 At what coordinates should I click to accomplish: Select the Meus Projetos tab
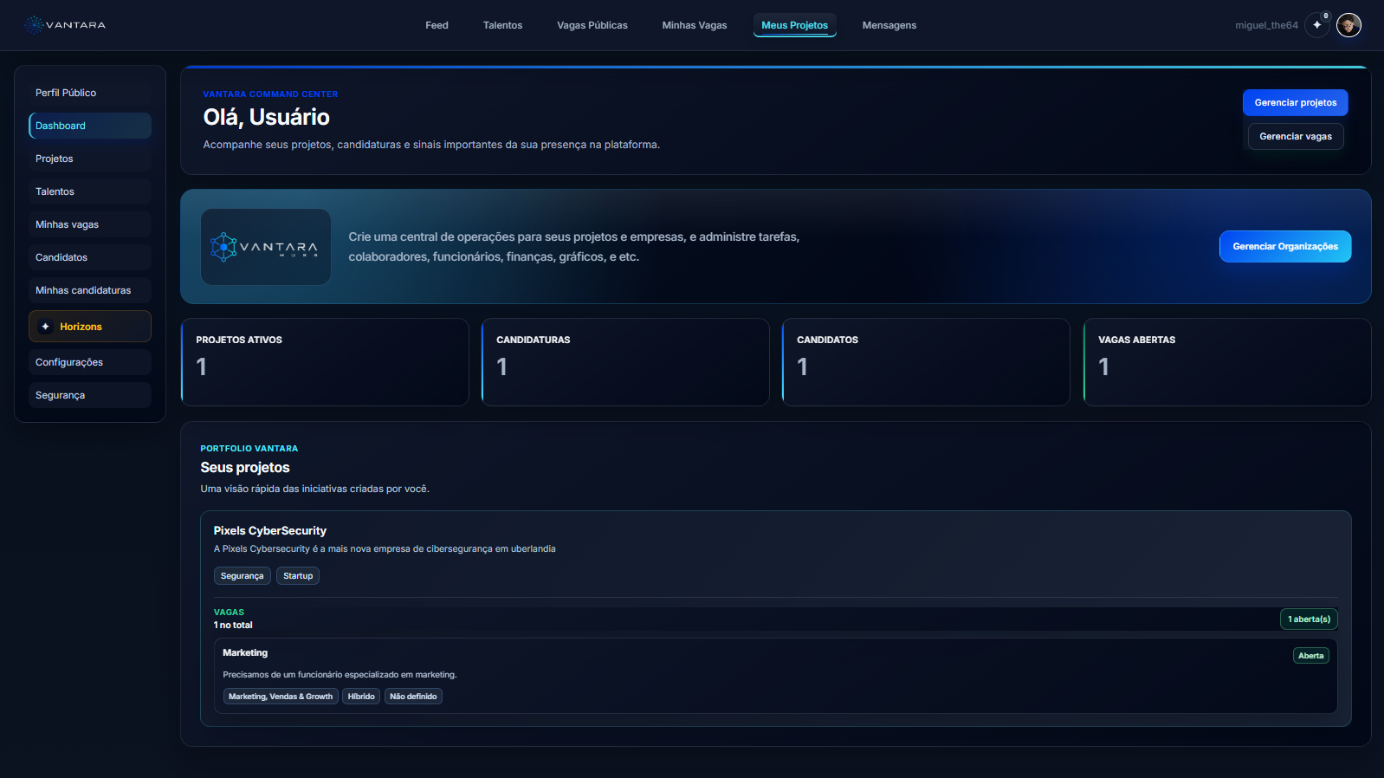click(795, 25)
